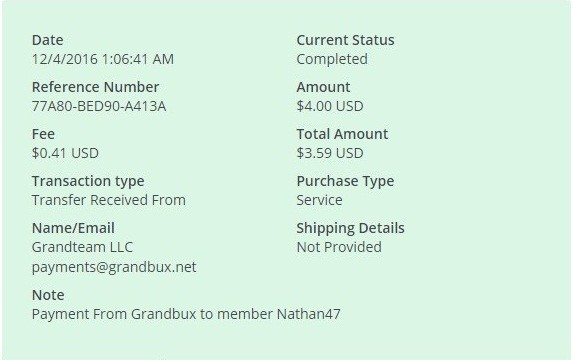
Task: Select the Grandteam LLC name
Action: pyautogui.click(x=82, y=247)
